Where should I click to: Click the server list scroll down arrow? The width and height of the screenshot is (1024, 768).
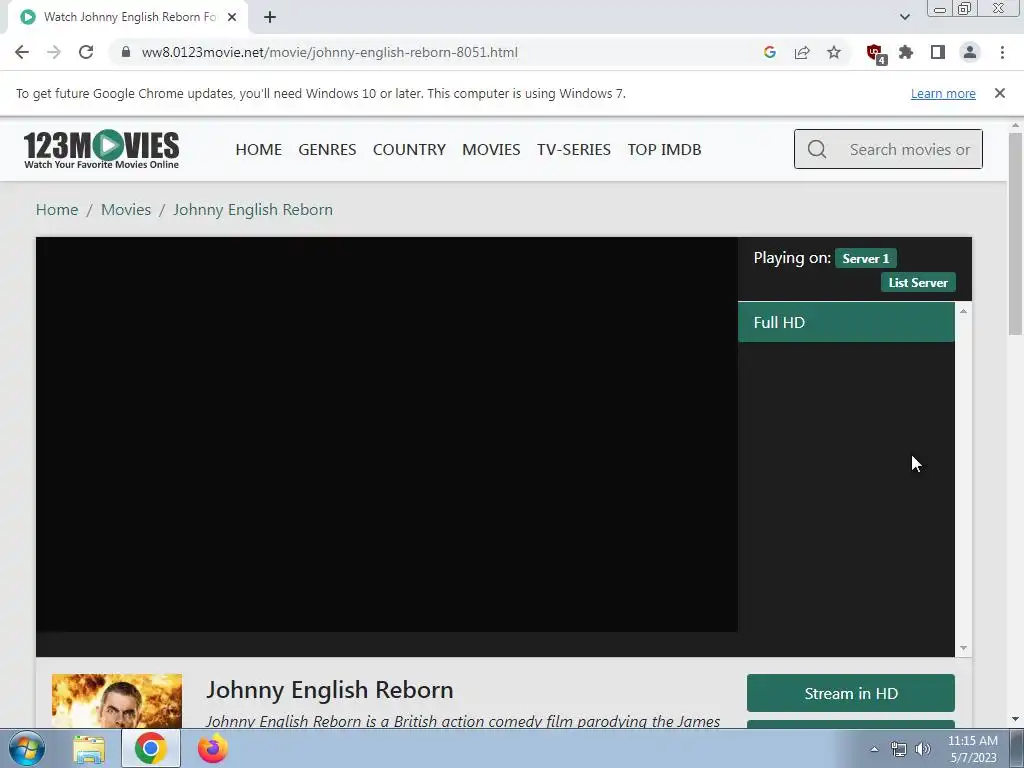click(x=963, y=648)
